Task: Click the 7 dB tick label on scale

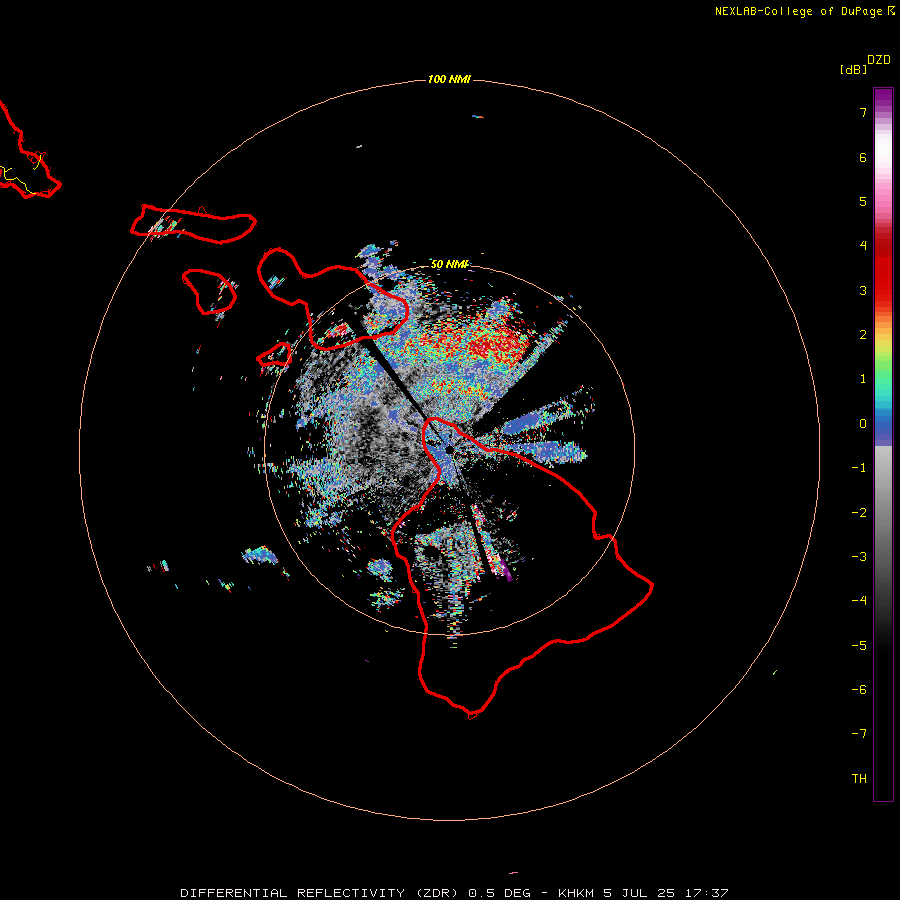Action: click(863, 112)
